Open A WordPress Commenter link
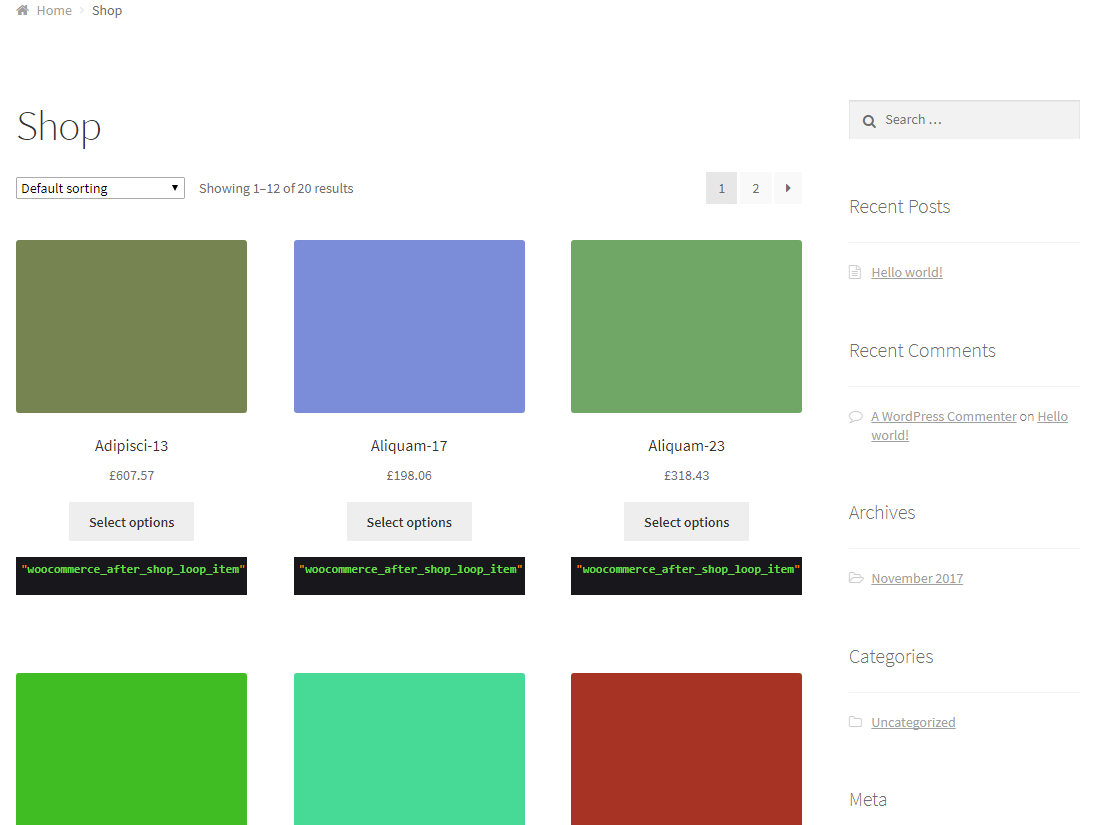Screen dimensions: 1107x825 [x=943, y=416]
